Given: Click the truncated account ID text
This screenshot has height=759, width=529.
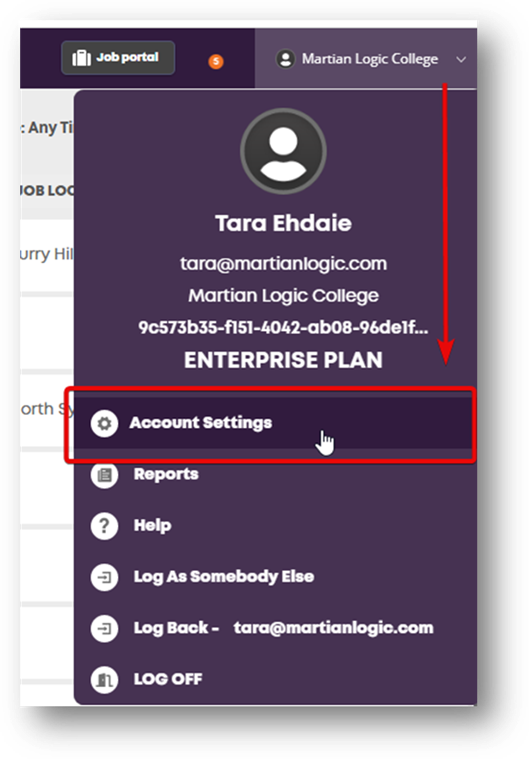Looking at the screenshot, I should click(x=283, y=328).
